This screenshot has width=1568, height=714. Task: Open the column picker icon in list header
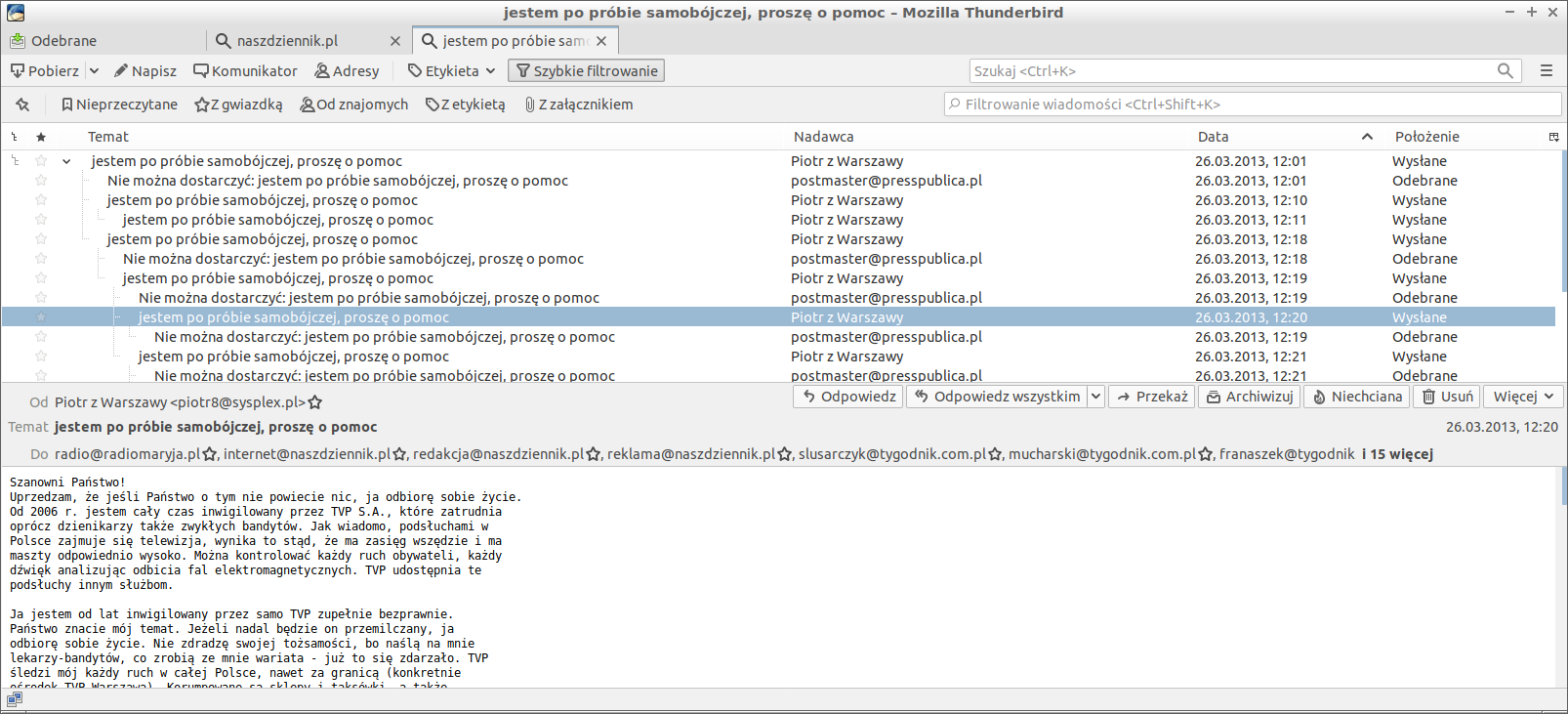1553,137
